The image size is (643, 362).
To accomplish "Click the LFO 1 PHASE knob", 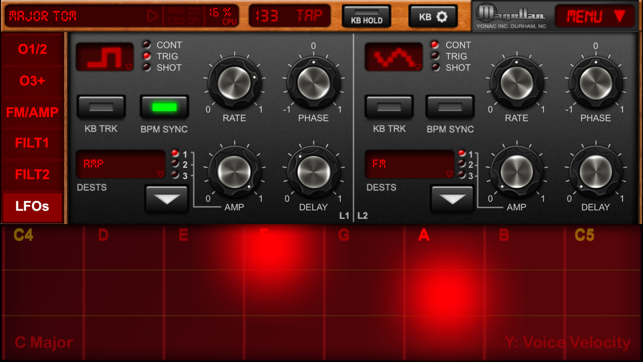I will coord(313,83).
